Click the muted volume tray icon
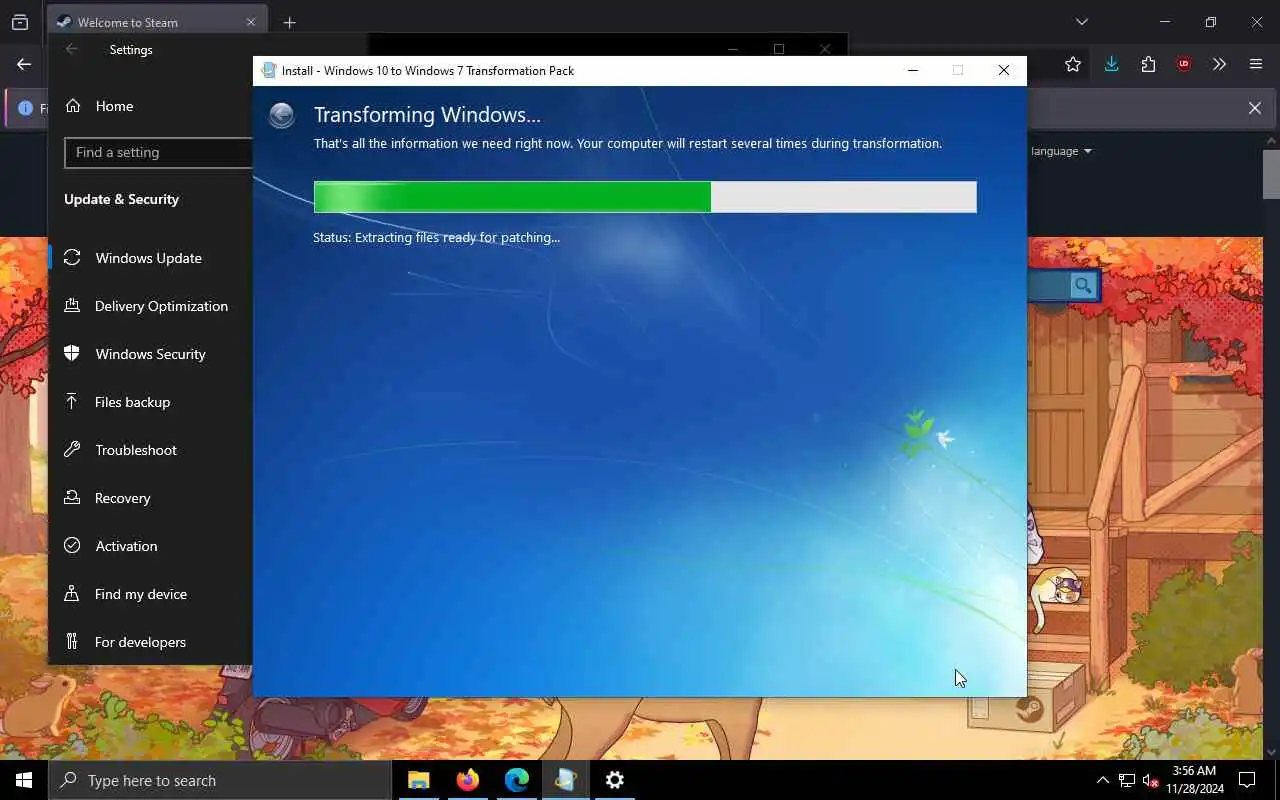 click(x=1151, y=780)
